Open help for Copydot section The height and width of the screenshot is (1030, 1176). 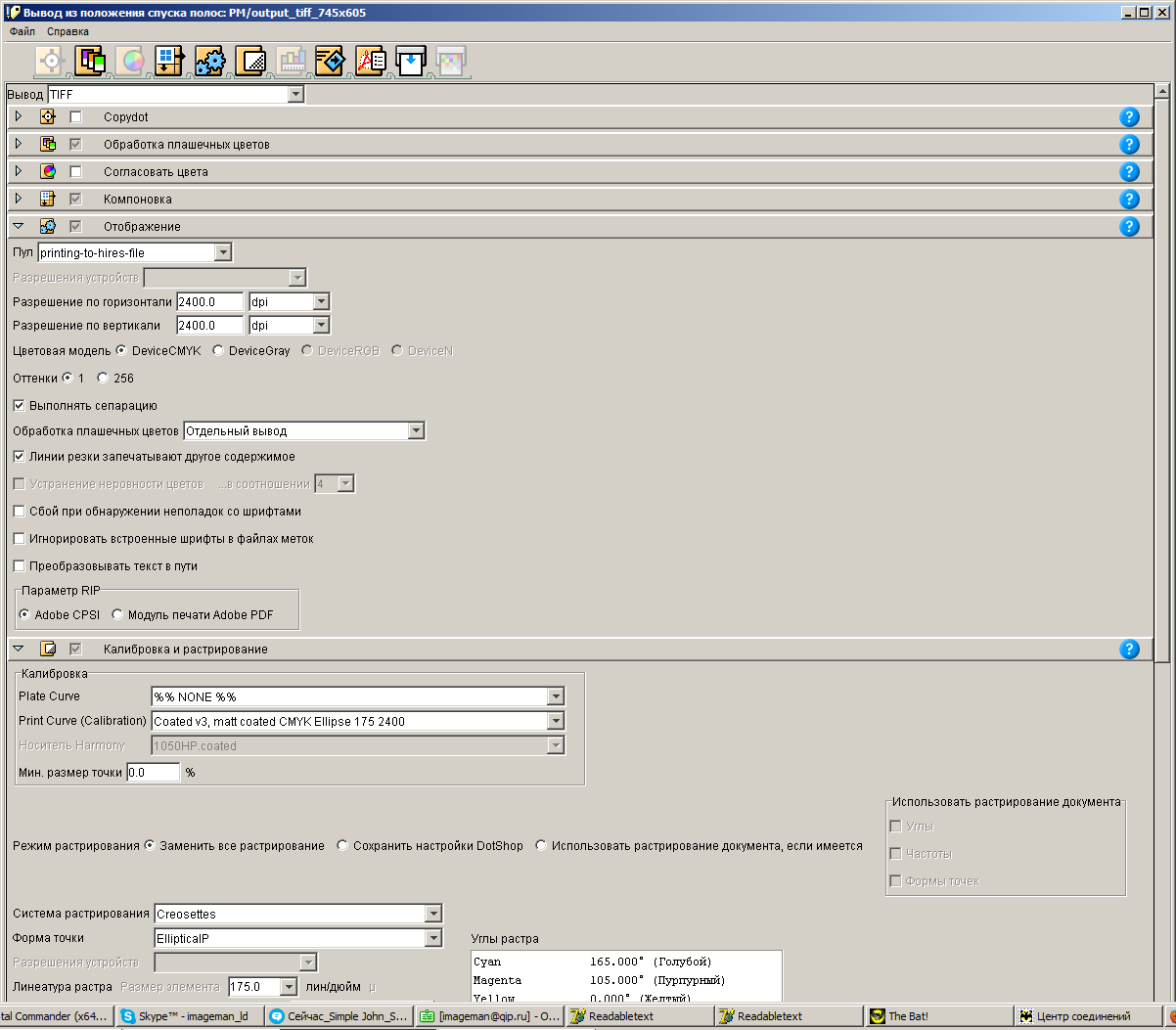1129,117
